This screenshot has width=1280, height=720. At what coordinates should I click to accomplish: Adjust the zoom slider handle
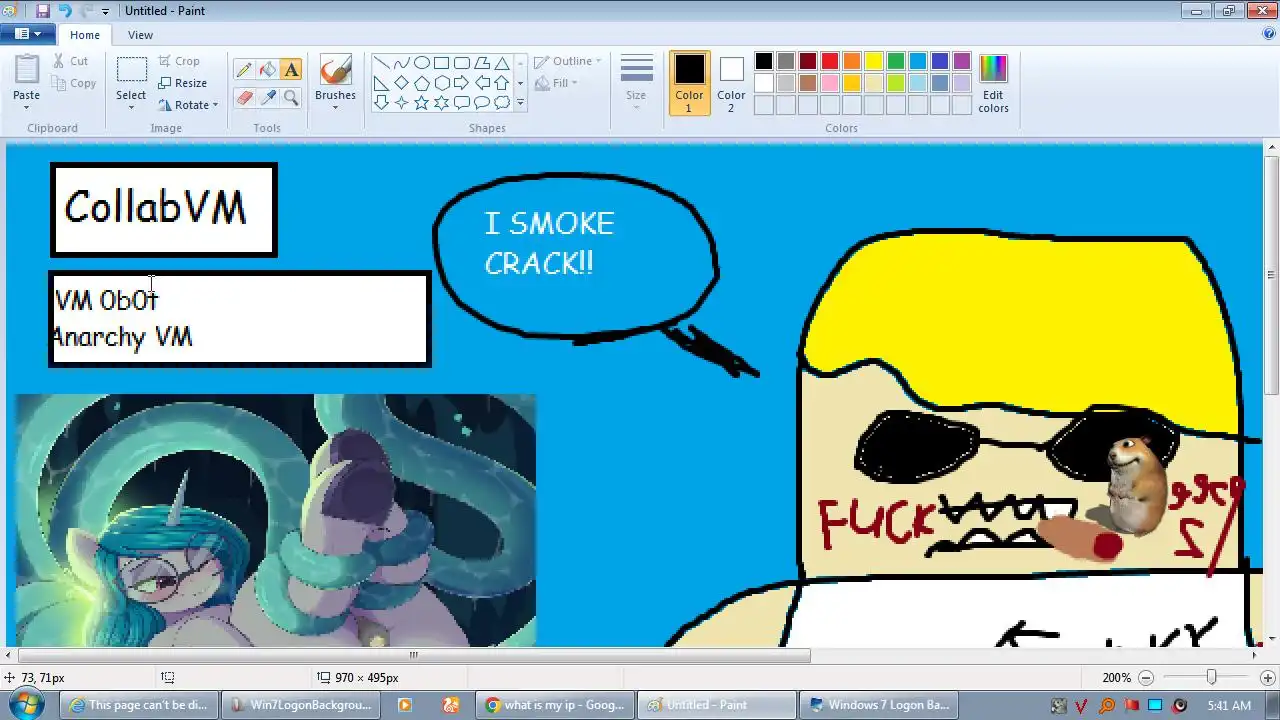tap(1212, 677)
